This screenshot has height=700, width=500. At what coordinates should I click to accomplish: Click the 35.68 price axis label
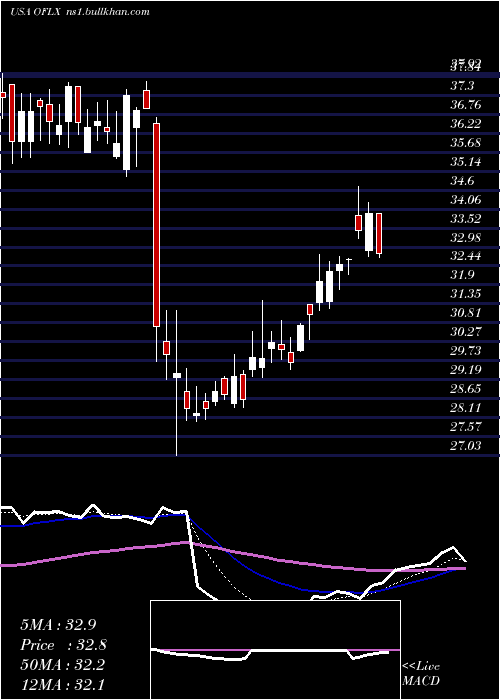tap(465, 143)
